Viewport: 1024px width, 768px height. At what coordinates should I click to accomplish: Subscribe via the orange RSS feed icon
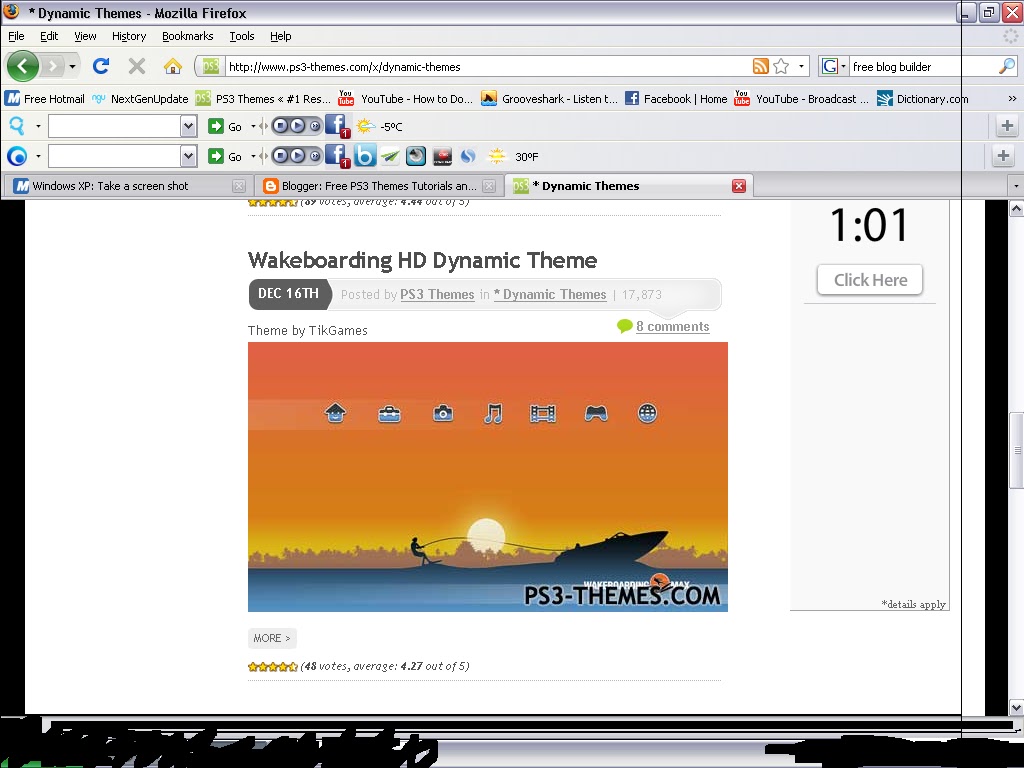(760, 66)
